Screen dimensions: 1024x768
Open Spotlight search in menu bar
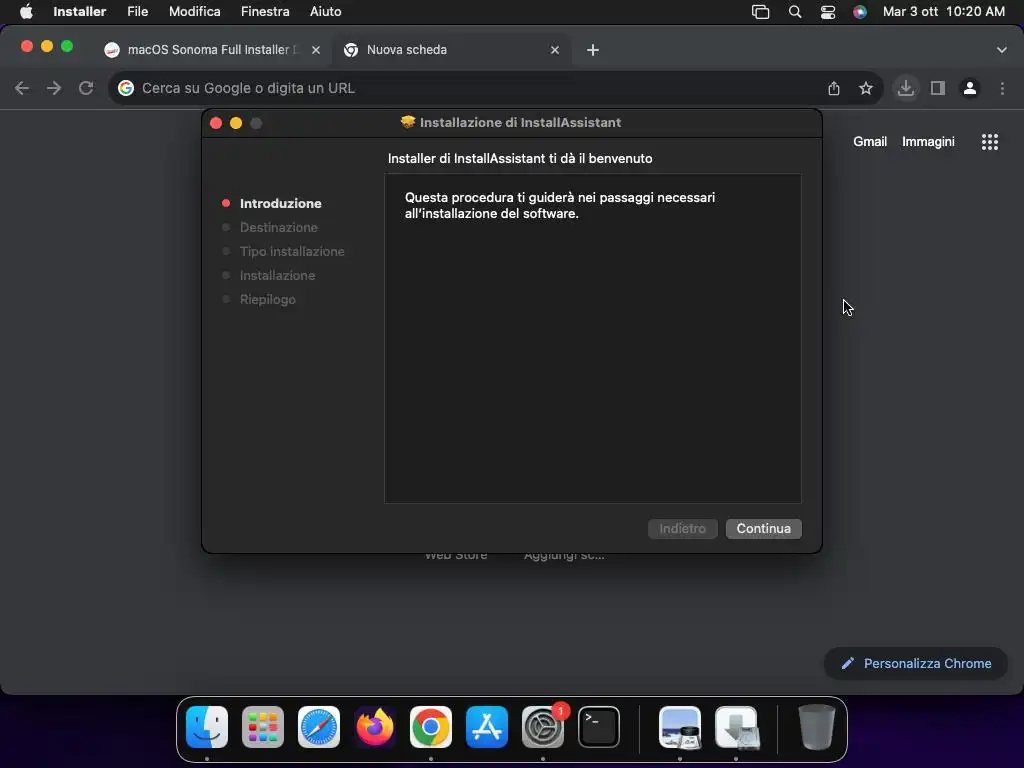pos(795,12)
